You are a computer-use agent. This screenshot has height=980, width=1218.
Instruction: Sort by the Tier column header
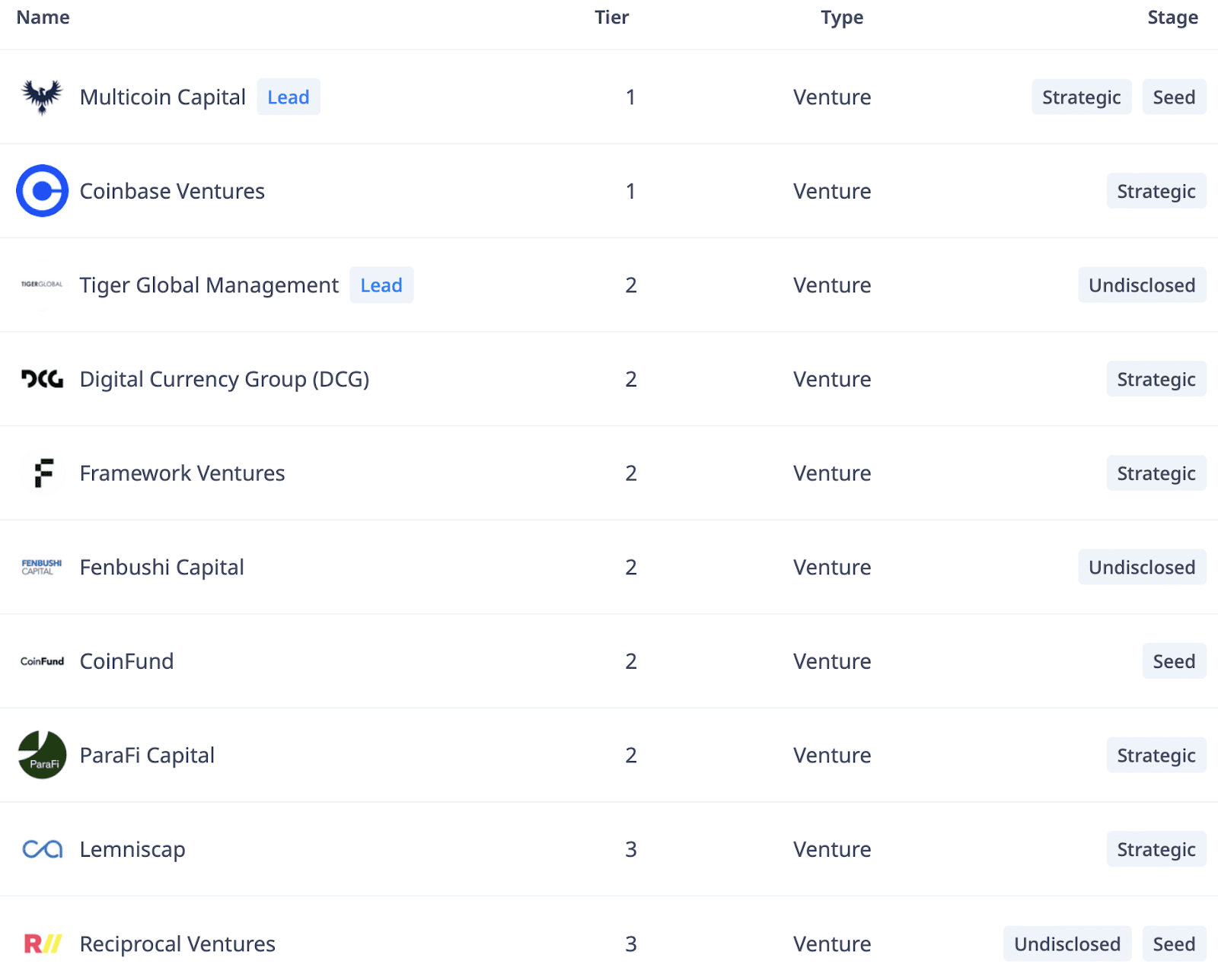[611, 17]
